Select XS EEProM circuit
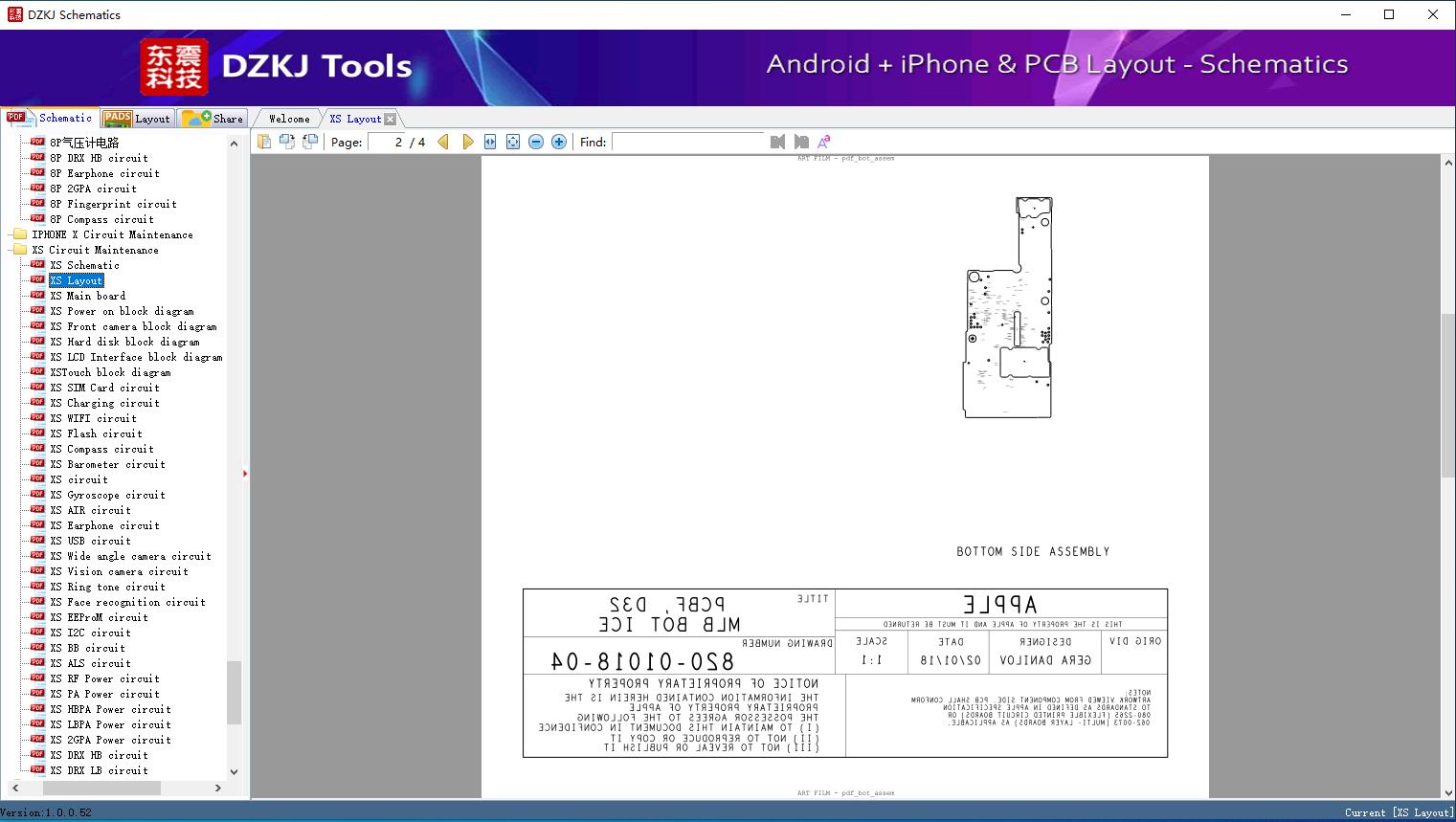The height and width of the screenshot is (822, 1456). pyautogui.click(x=99, y=617)
